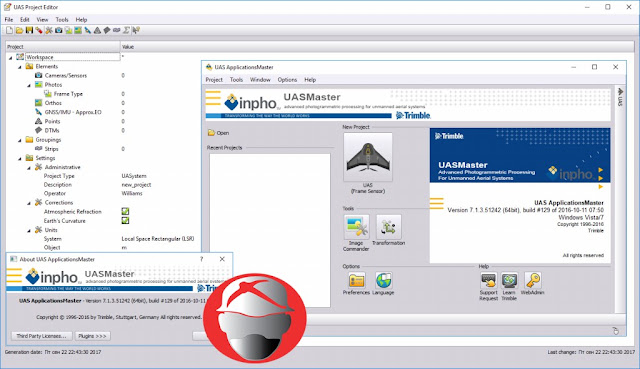Click the frame photos toolbar icon

coord(68,30)
